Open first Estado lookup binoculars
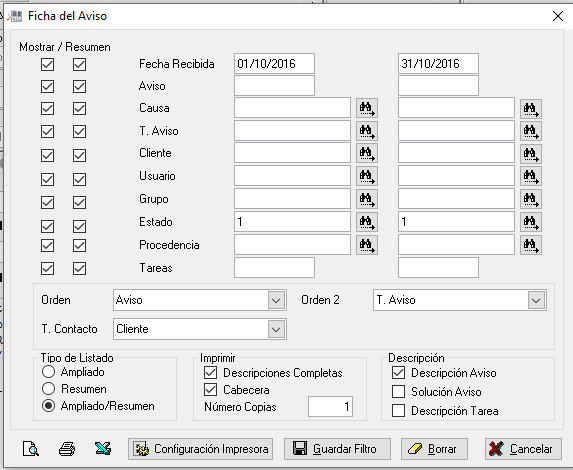 click(367, 222)
